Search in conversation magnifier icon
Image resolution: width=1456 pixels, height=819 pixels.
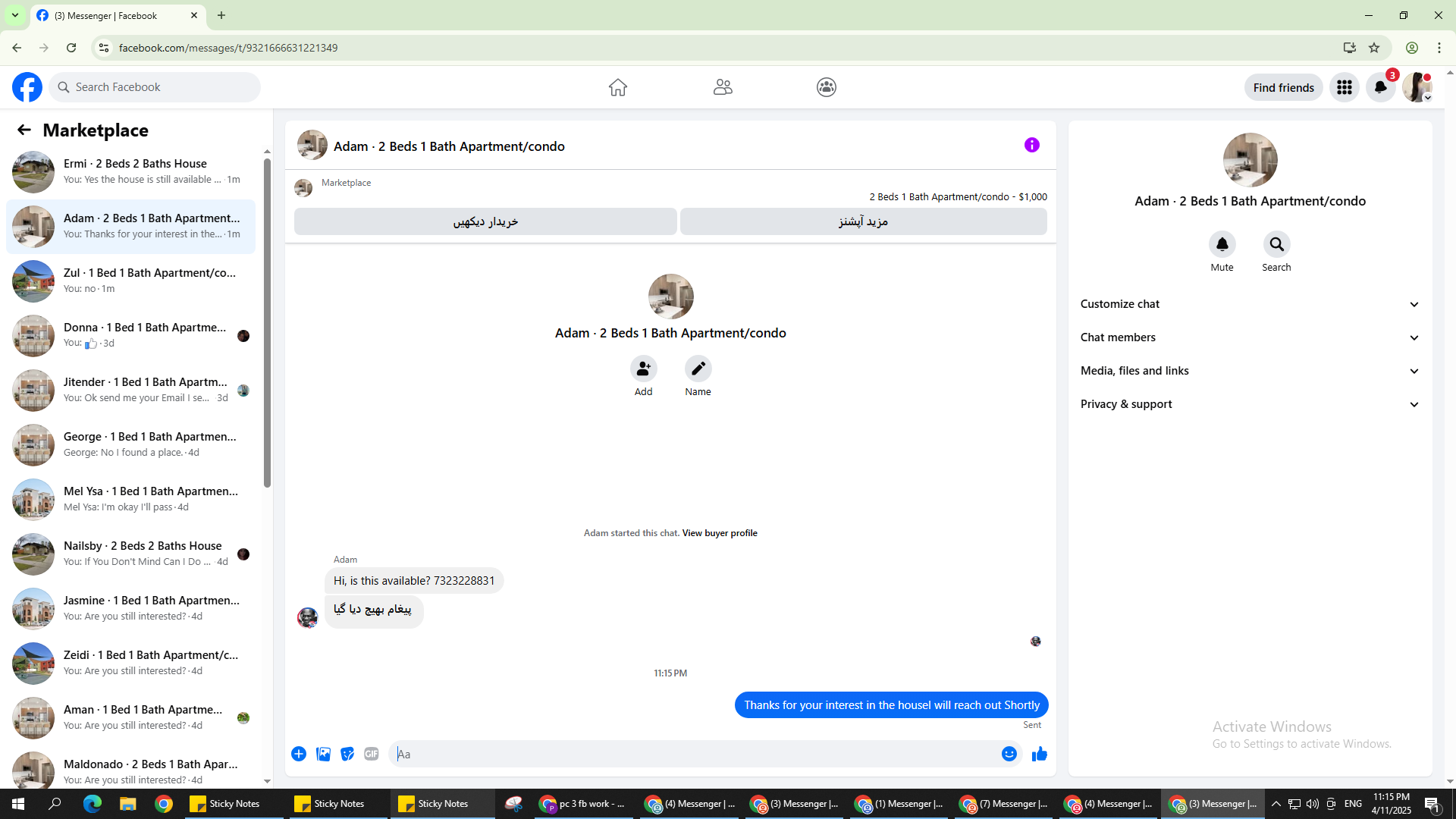coord(1277,244)
